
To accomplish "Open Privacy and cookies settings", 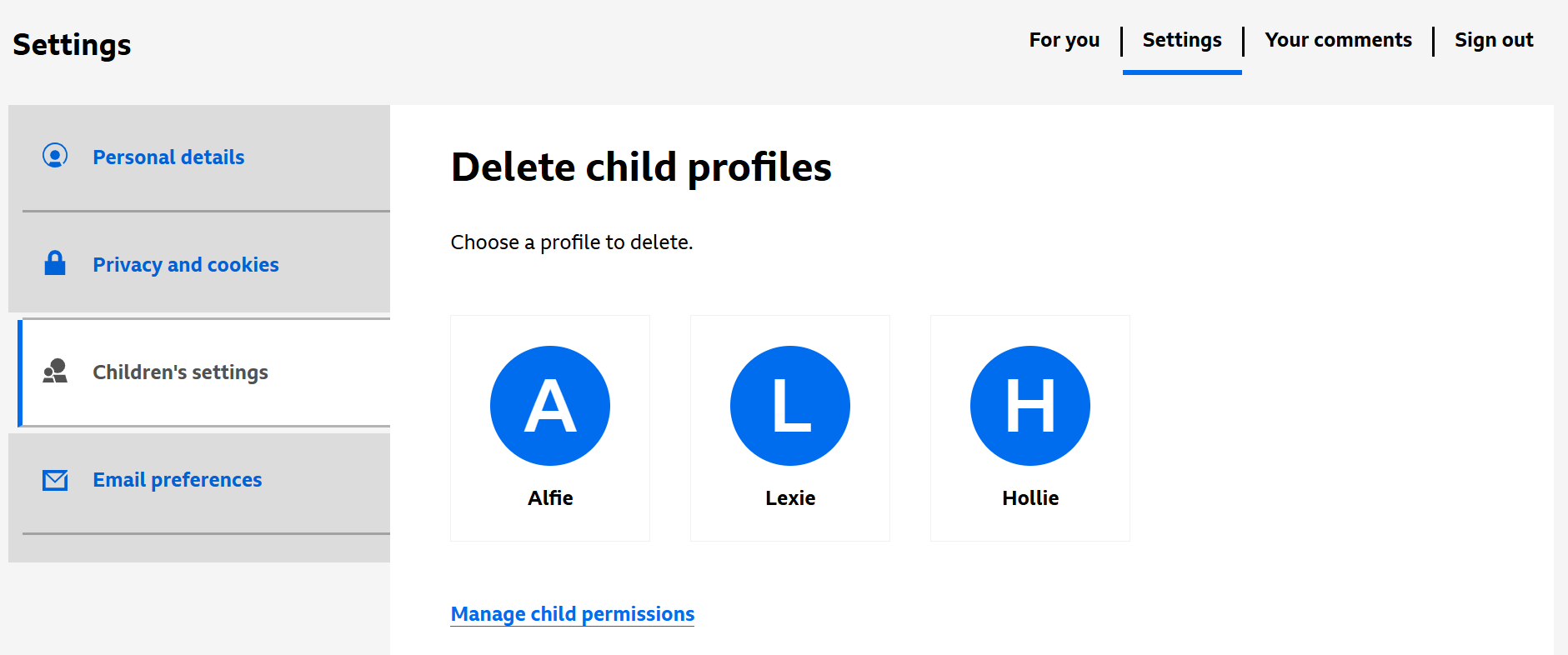I will (x=185, y=264).
